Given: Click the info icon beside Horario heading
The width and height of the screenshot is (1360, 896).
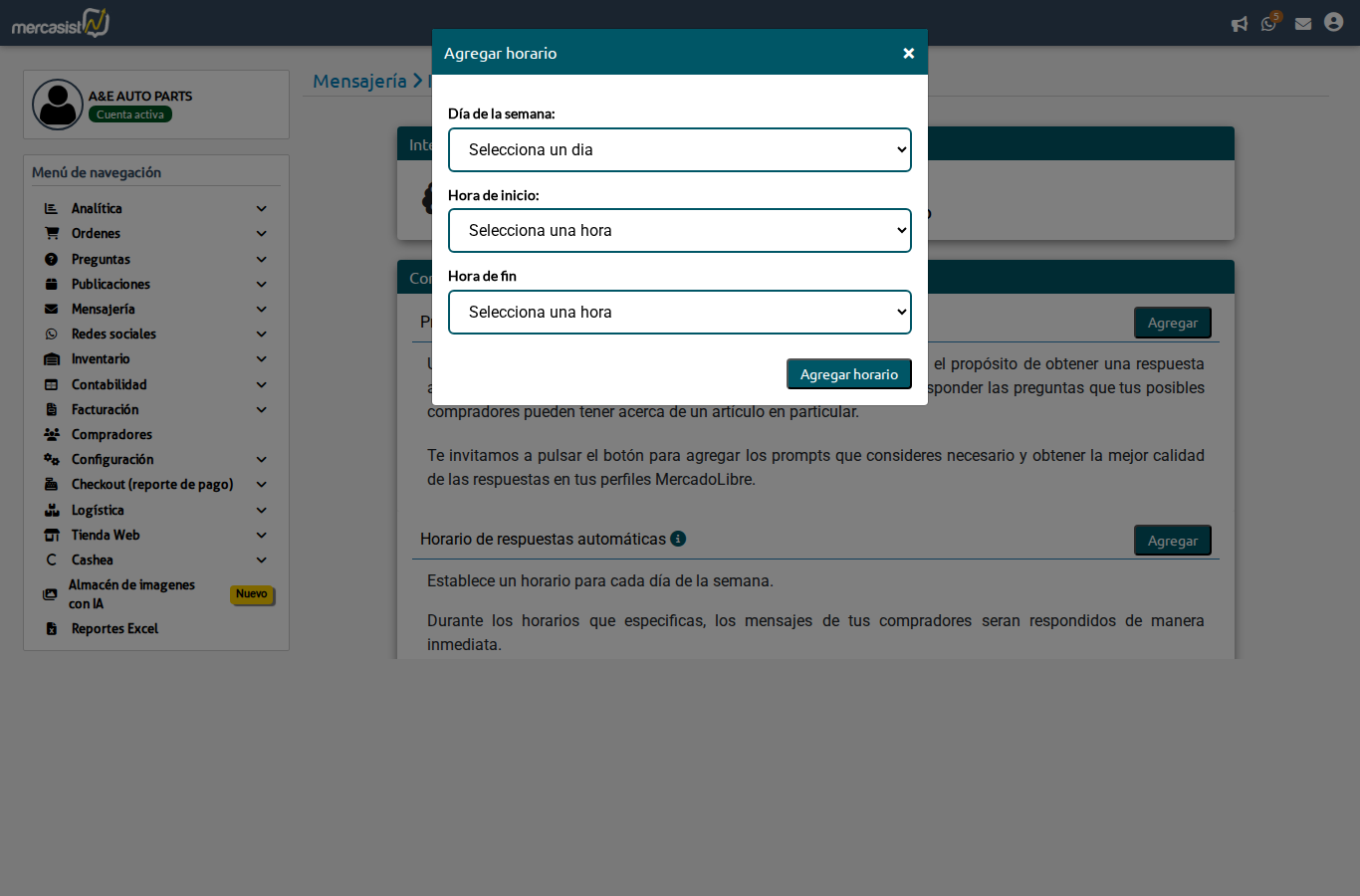Looking at the screenshot, I should point(678,539).
